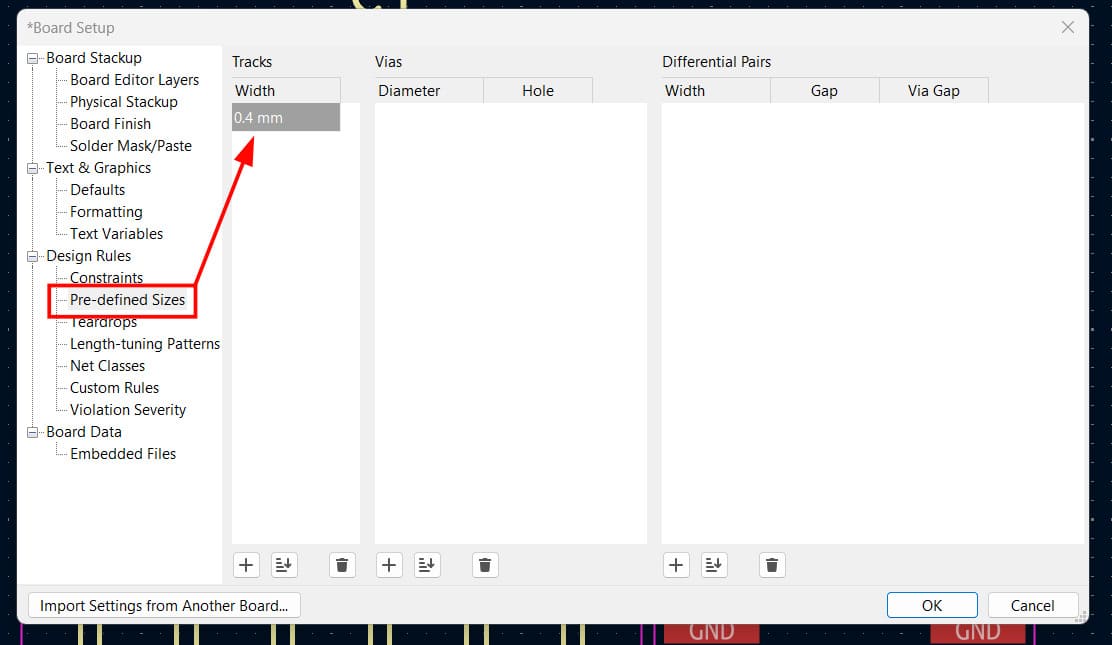Delete selected track width row

[x=342, y=565]
